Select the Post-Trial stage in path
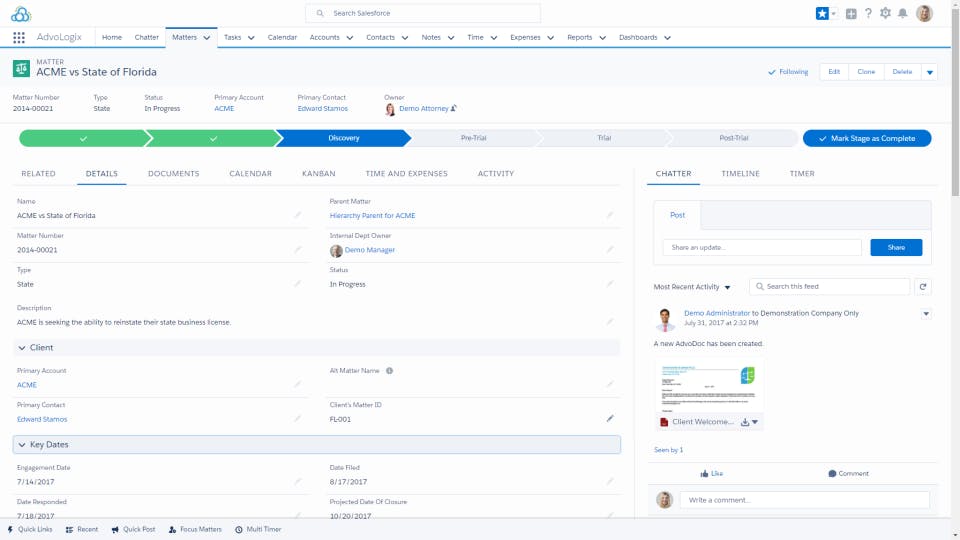The width and height of the screenshot is (960, 540). (733, 138)
